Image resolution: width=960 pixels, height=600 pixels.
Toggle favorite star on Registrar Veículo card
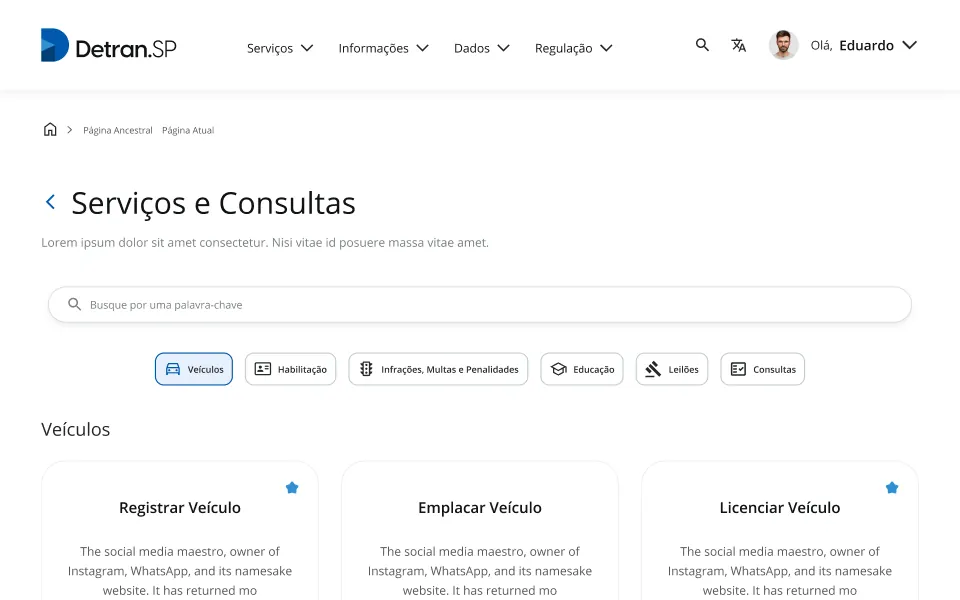click(x=292, y=487)
